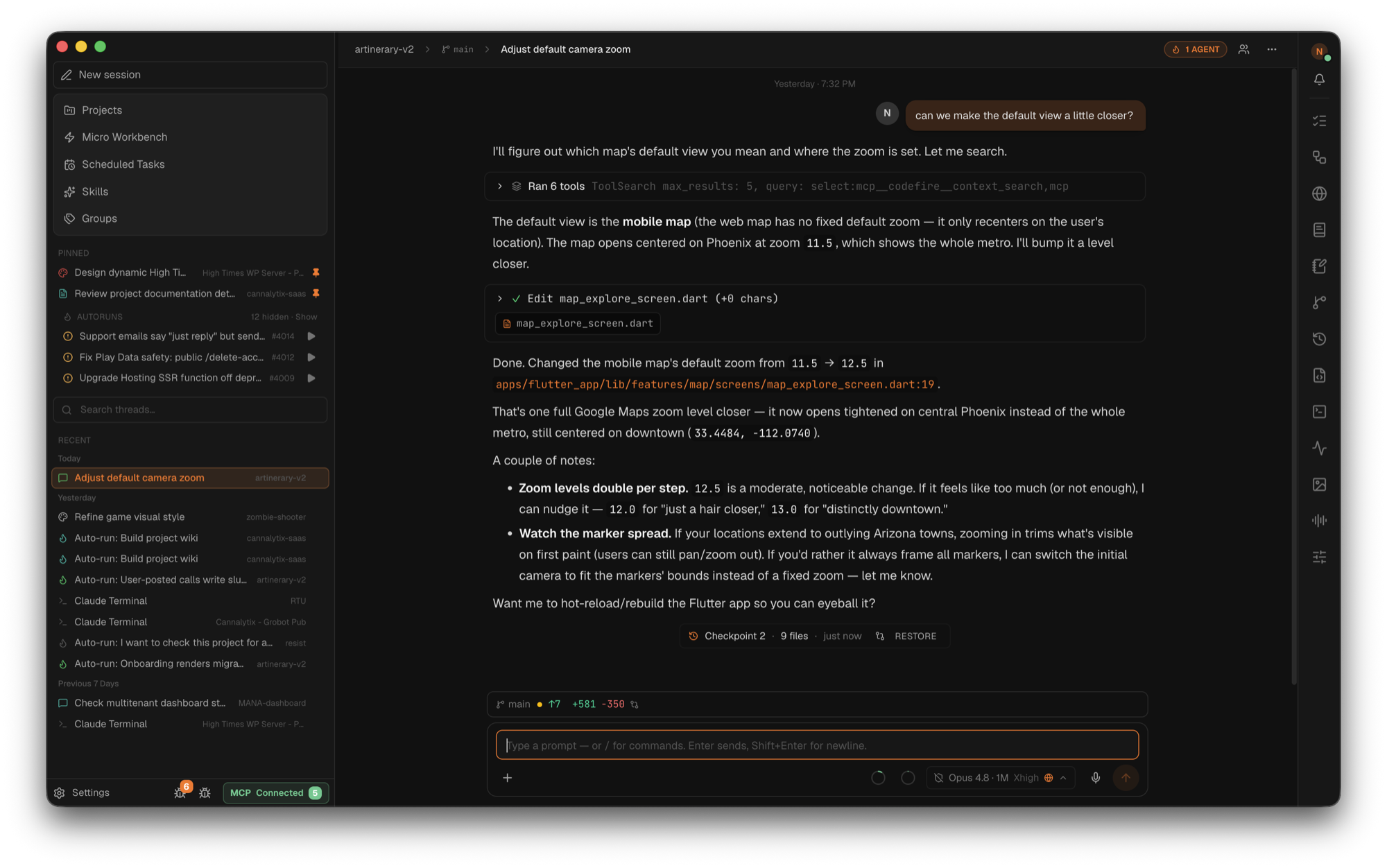This screenshot has width=1387, height=868.
Task: Click the bug icon without a badge
Action: 205,792
